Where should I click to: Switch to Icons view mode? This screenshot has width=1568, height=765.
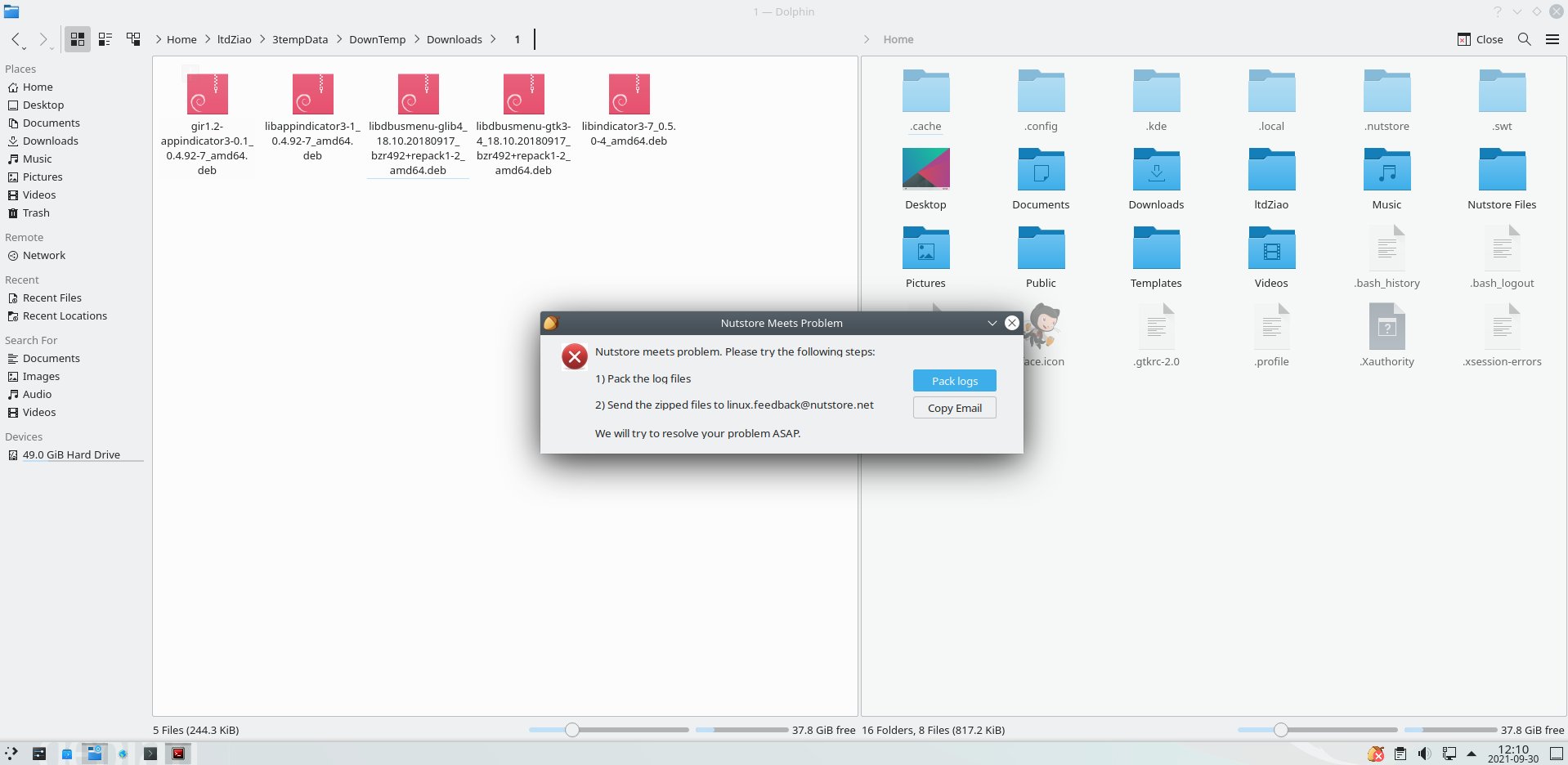coord(78,39)
